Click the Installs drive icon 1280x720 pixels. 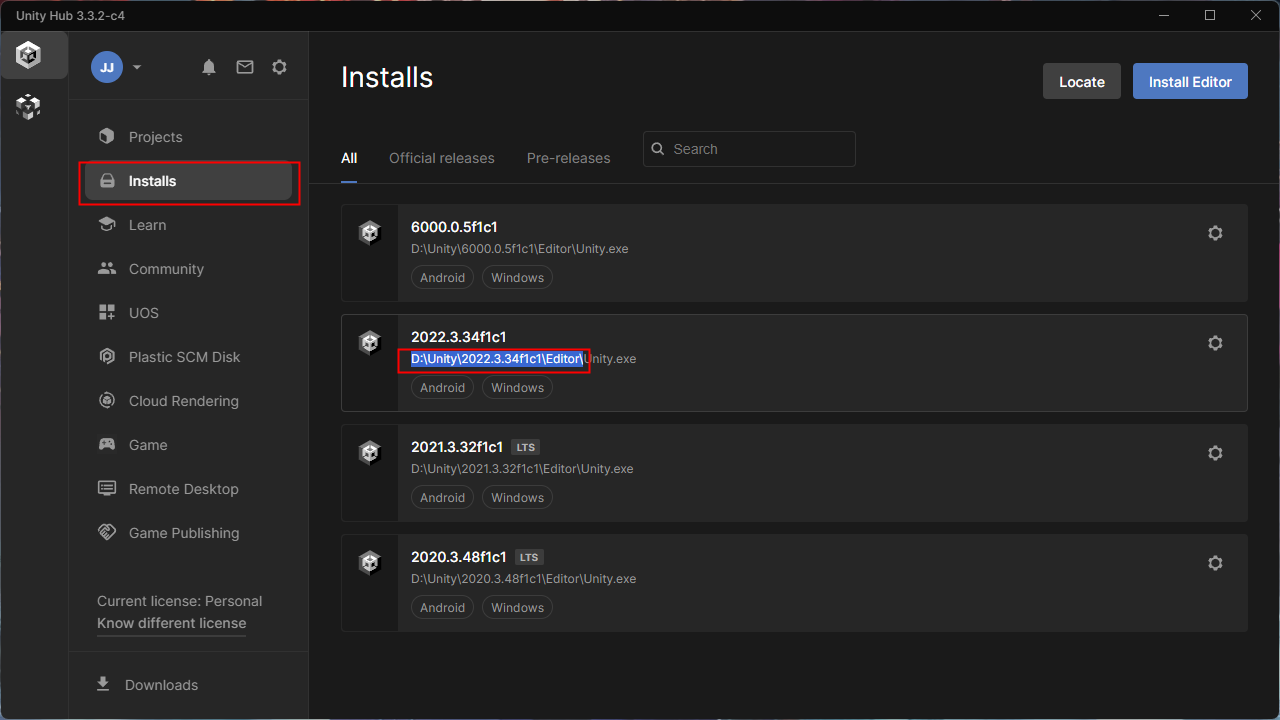tap(107, 181)
